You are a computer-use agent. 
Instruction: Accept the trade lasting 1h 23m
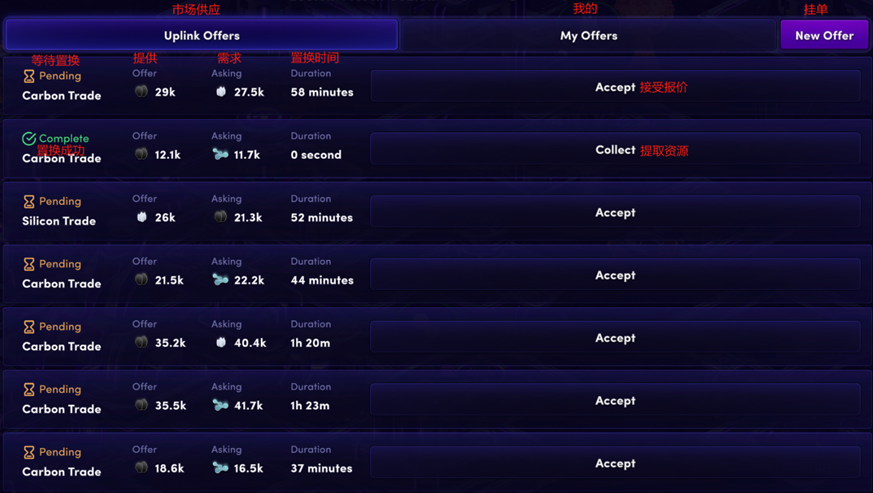(x=615, y=400)
